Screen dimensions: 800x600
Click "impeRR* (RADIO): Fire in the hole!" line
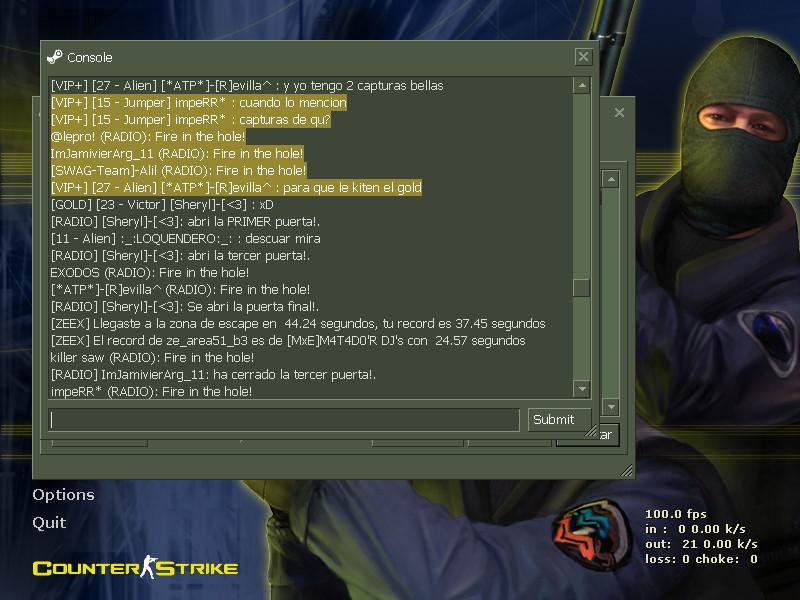pos(151,392)
